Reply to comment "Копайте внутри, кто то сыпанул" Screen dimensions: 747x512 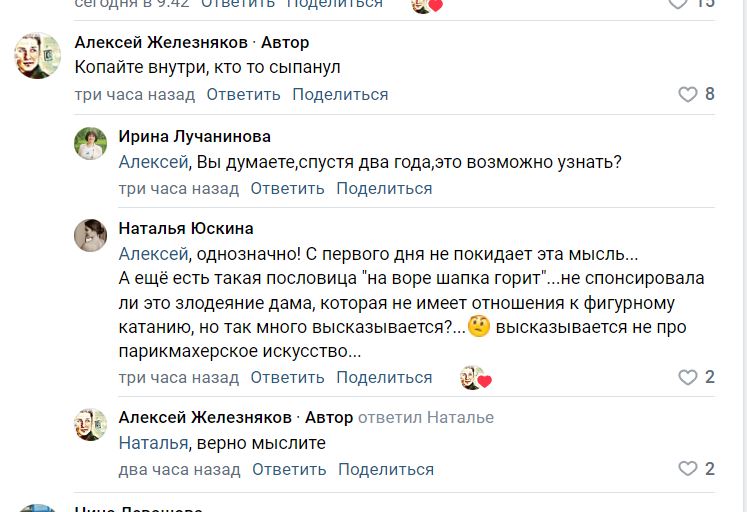244,94
